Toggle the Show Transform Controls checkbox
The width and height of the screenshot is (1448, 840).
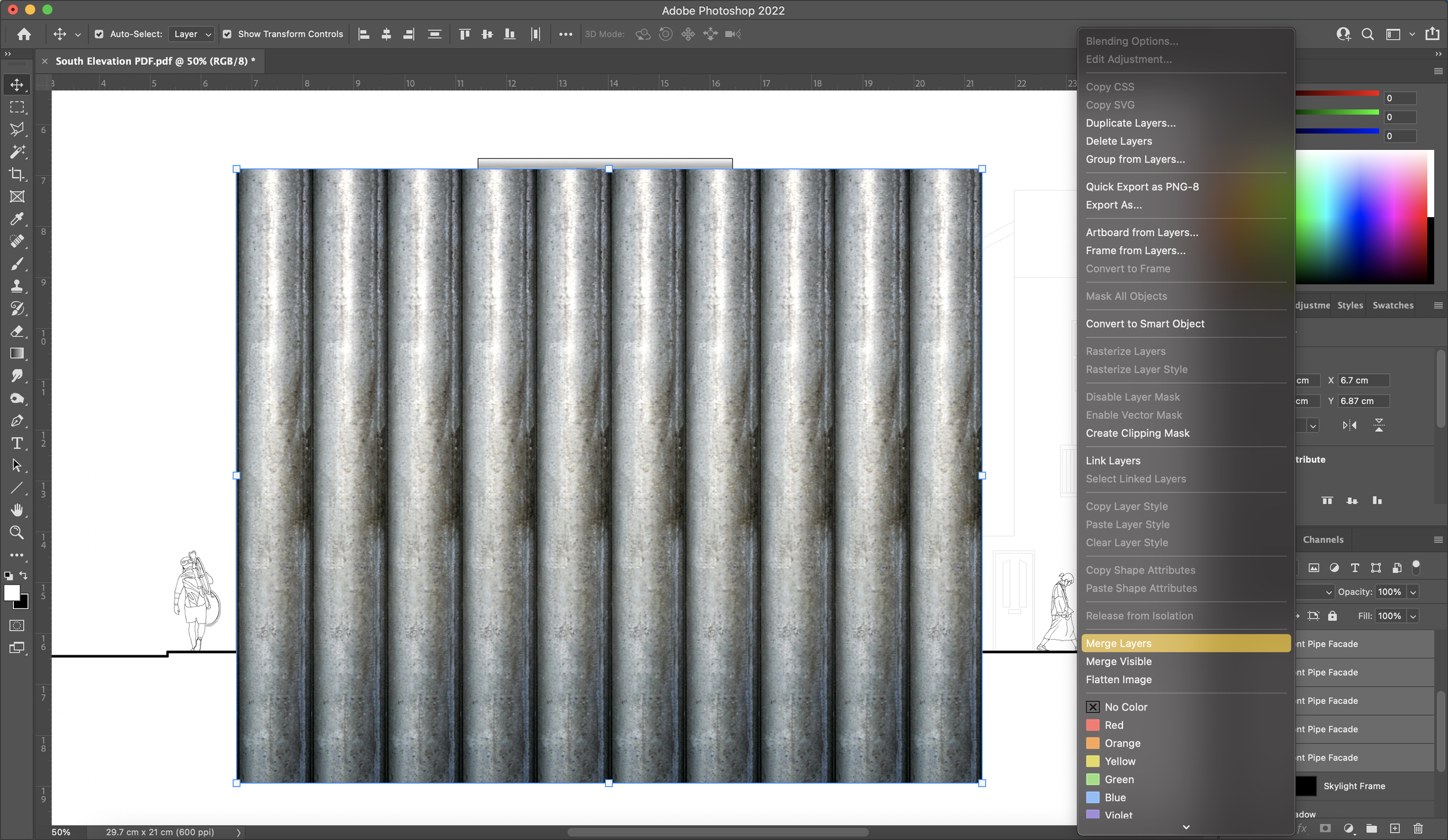click(x=227, y=34)
